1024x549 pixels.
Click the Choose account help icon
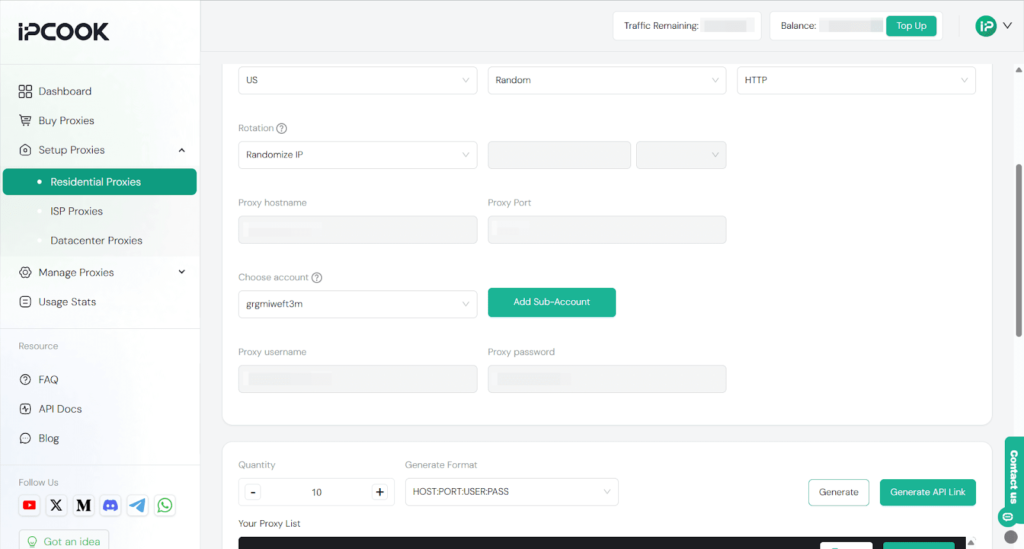[317, 278]
